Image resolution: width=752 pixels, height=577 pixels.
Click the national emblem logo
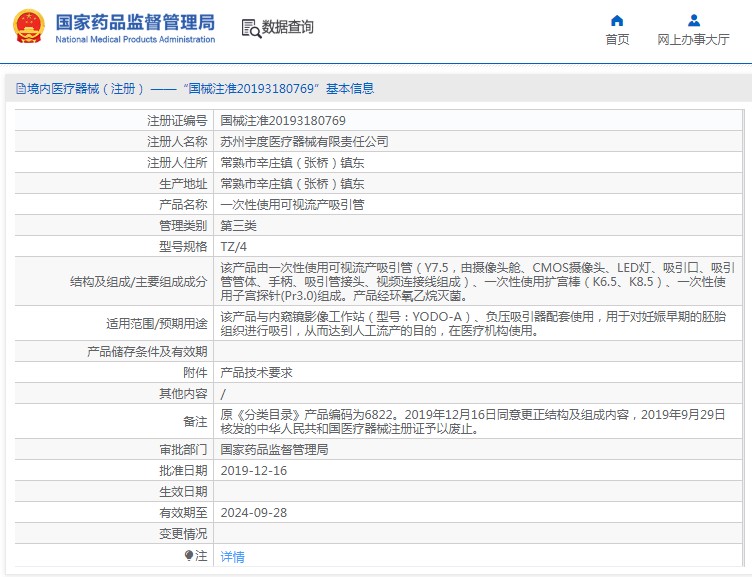29,27
